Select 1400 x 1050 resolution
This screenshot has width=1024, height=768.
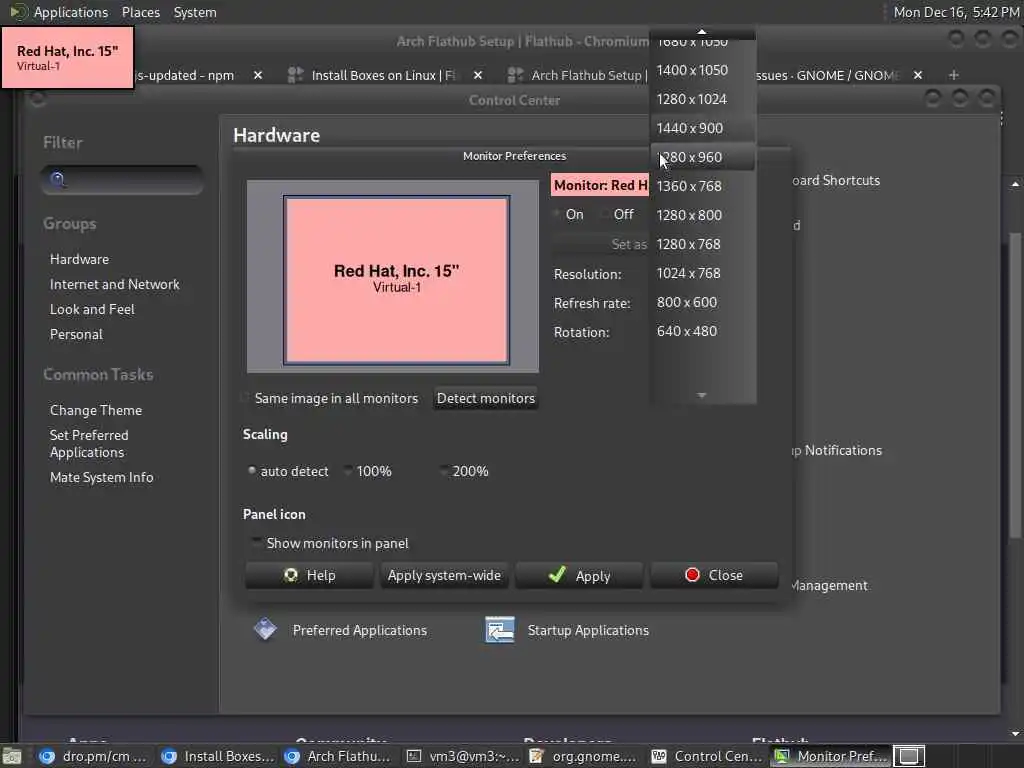coord(703,70)
